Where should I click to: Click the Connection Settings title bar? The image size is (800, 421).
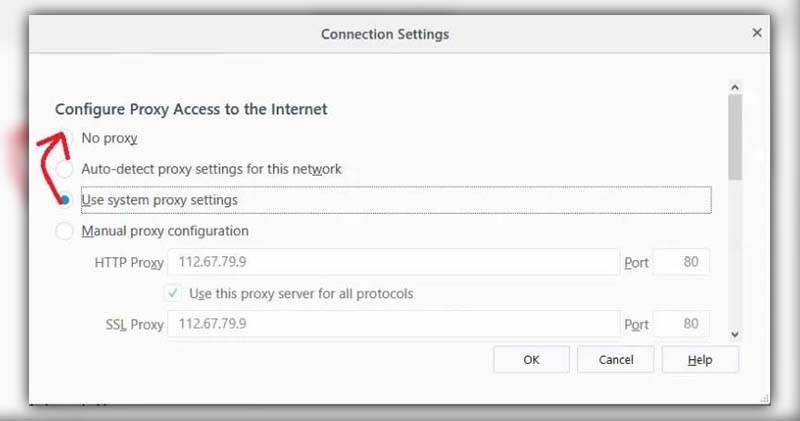(385, 34)
